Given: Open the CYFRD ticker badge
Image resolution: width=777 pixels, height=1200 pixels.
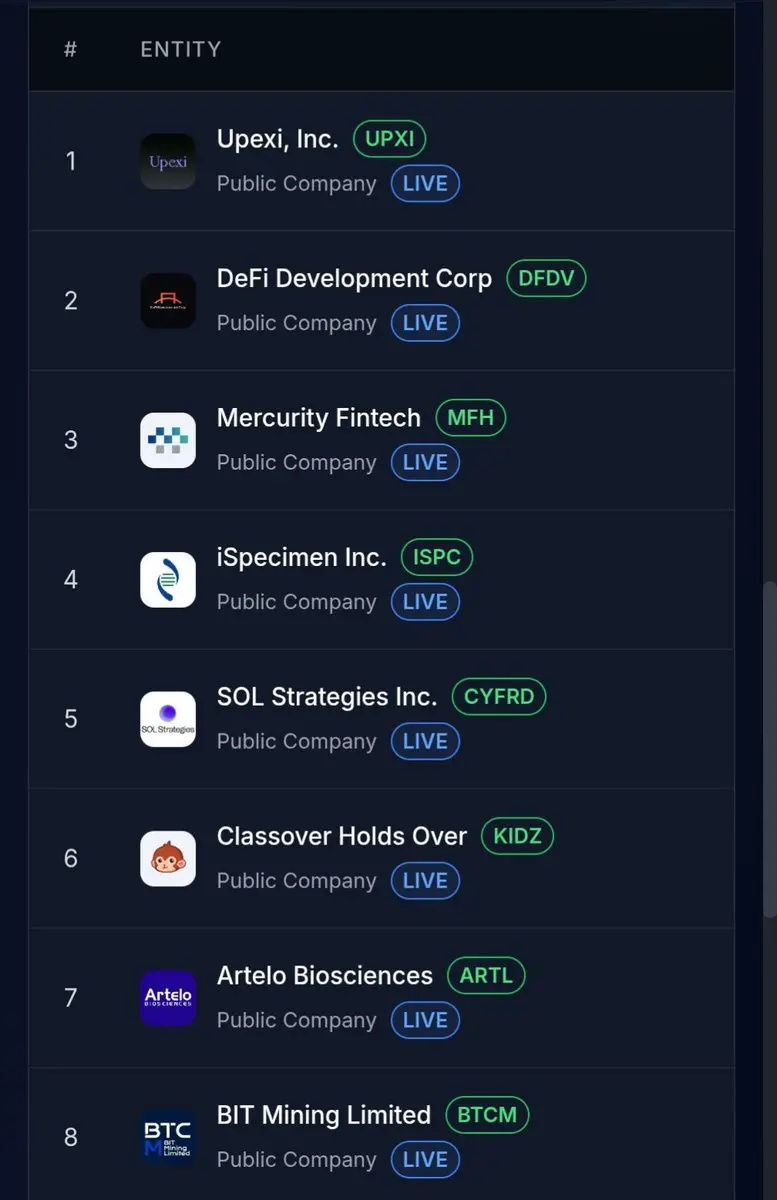Looking at the screenshot, I should click(x=499, y=696).
